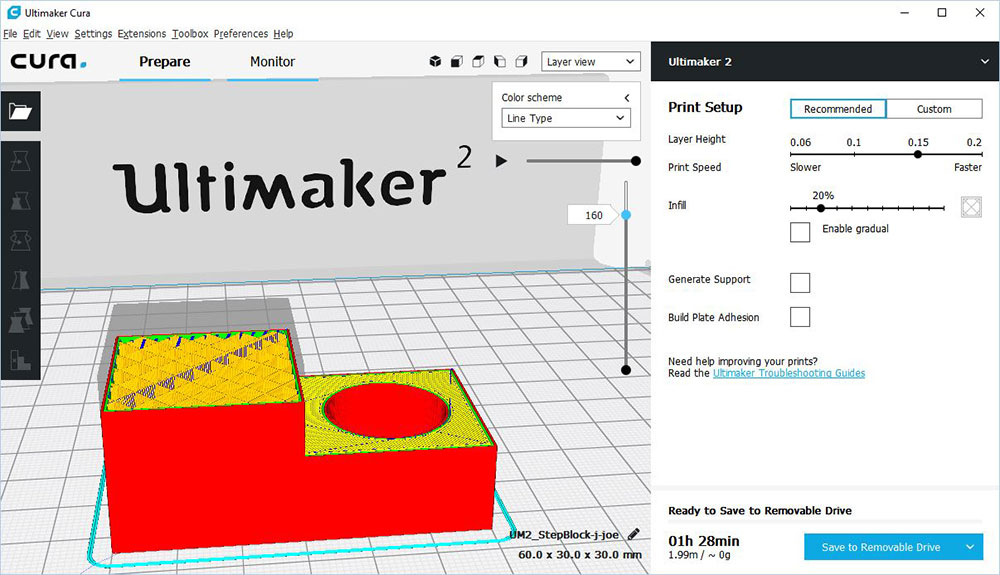Switch camera to front view cube icon
The height and width of the screenshot is (575, 1000).
tap(457, 62)
